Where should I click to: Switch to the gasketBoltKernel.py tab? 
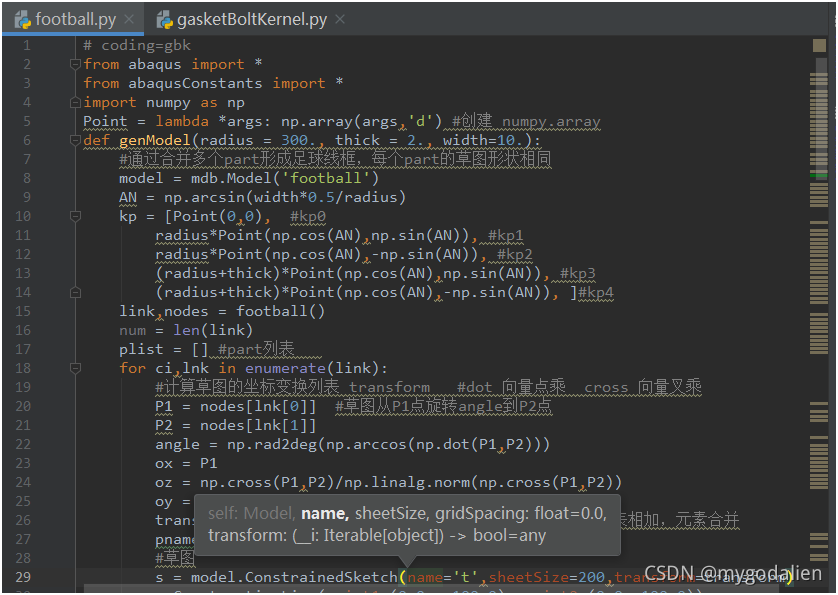pos(251,20)
